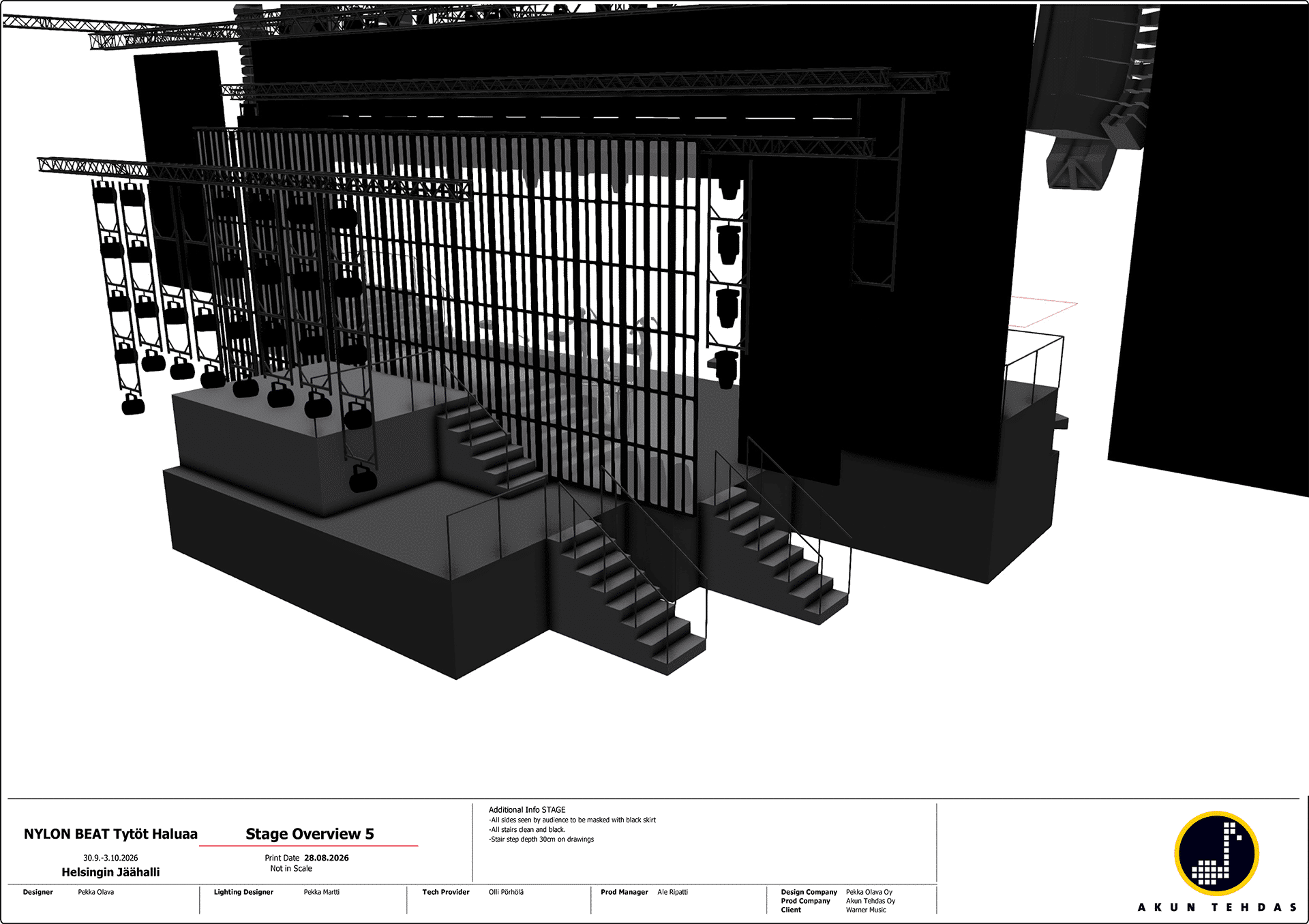
Task: Select the 'Stage Overview 5' title text
Action: 310,834
